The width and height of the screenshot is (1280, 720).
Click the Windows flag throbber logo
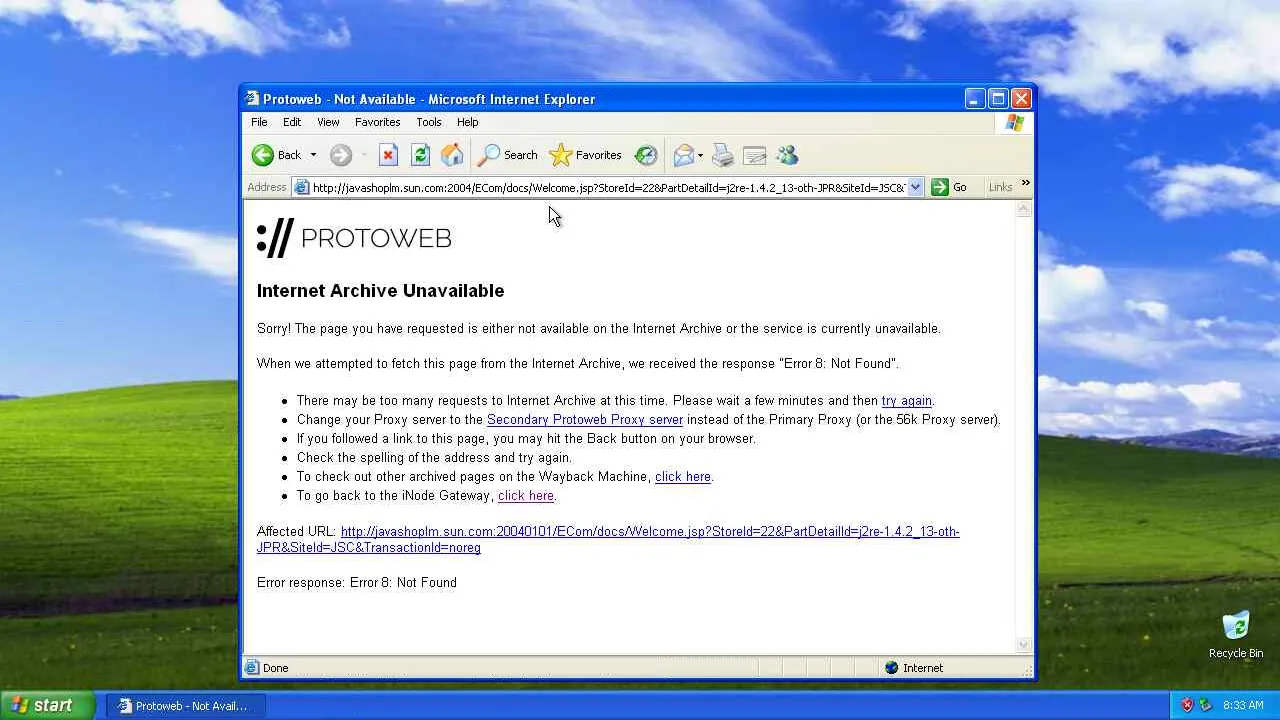pos(1015,122)
